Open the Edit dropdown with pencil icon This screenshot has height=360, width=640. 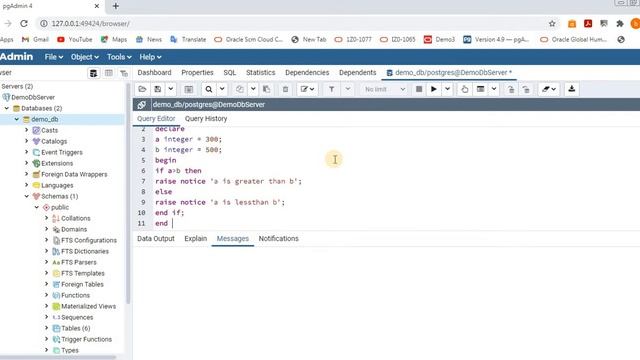click(307, 89)
